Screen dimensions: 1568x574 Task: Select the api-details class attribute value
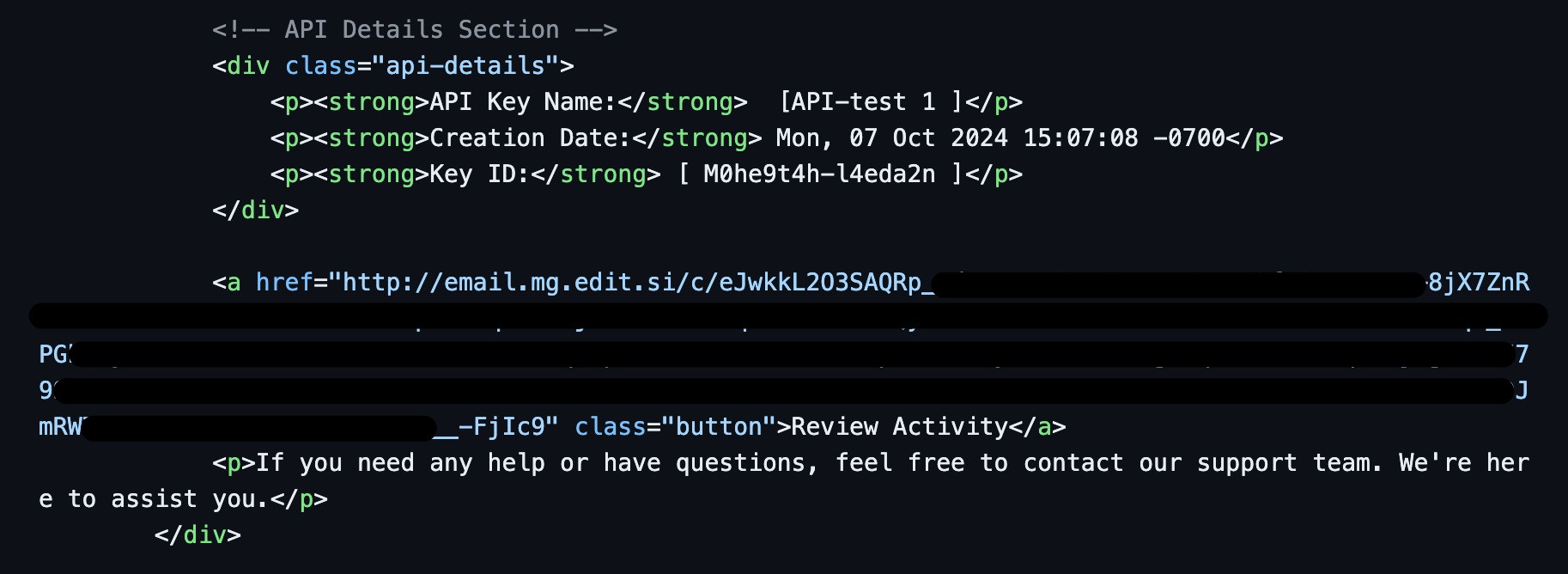pos(465,65)
